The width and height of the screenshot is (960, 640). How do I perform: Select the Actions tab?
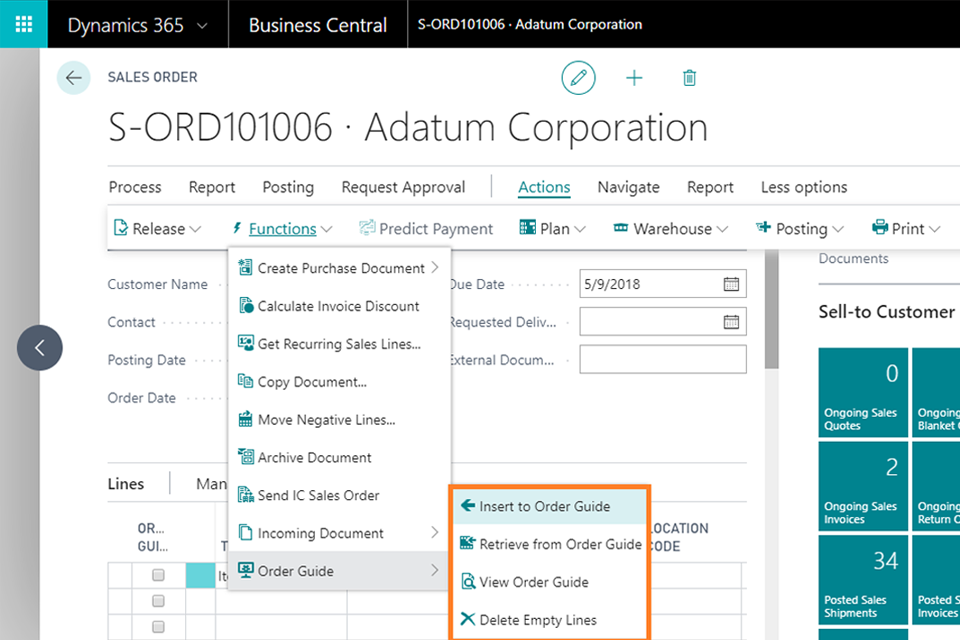pyautogui.click(x=544, y=187)
